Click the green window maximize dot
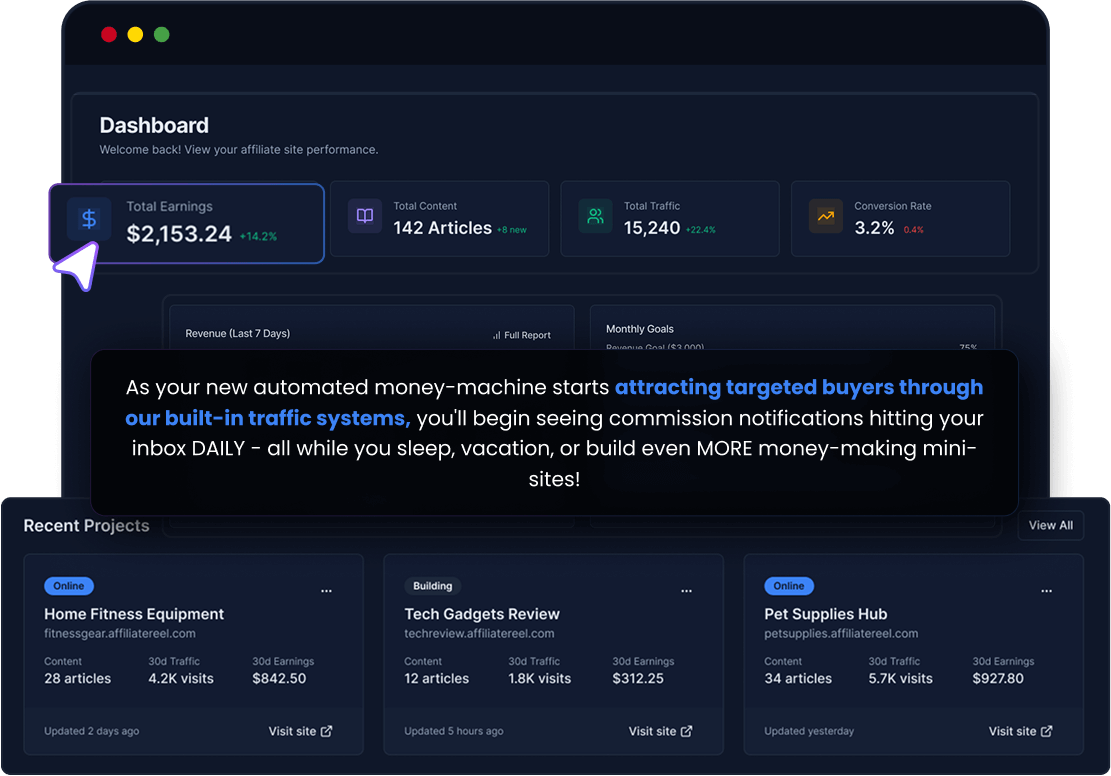 coord(162,35)
